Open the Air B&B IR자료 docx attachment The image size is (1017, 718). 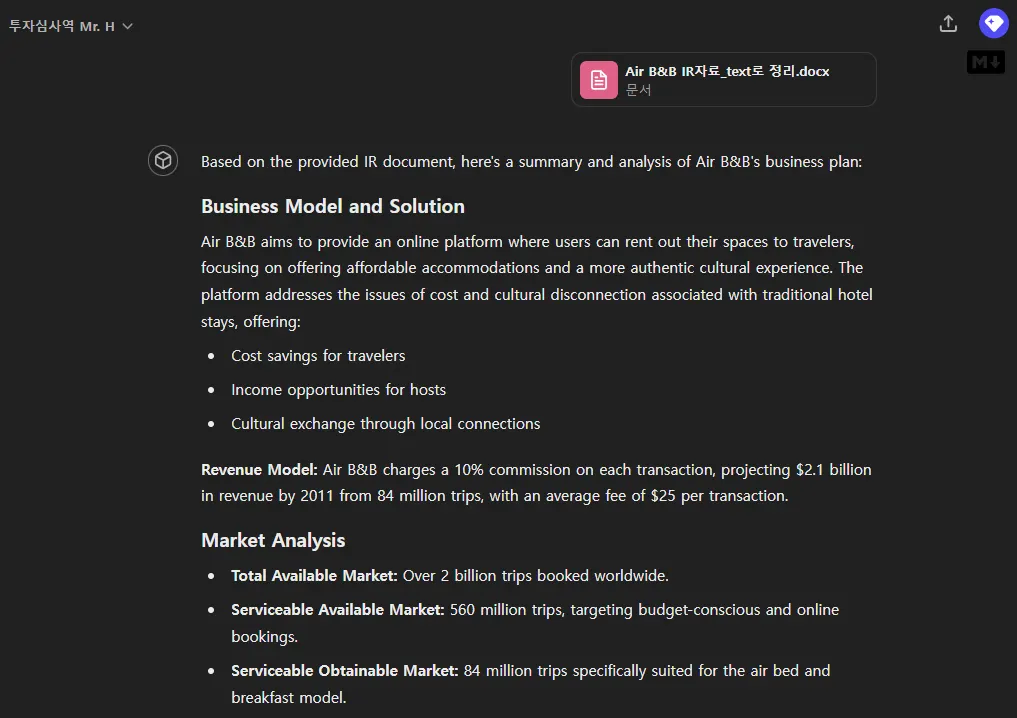point(727,71)
